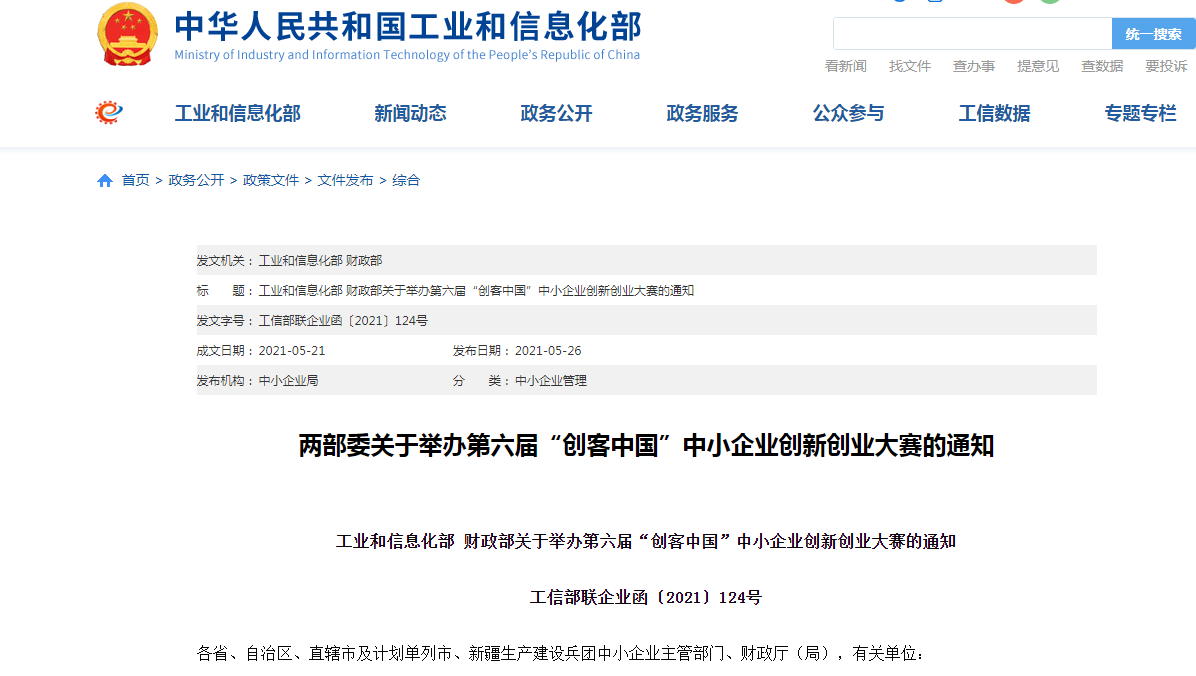1196x676 pixels.
Task: Go to 文件发布 breadcrumb link
Action: click(346, 181)
